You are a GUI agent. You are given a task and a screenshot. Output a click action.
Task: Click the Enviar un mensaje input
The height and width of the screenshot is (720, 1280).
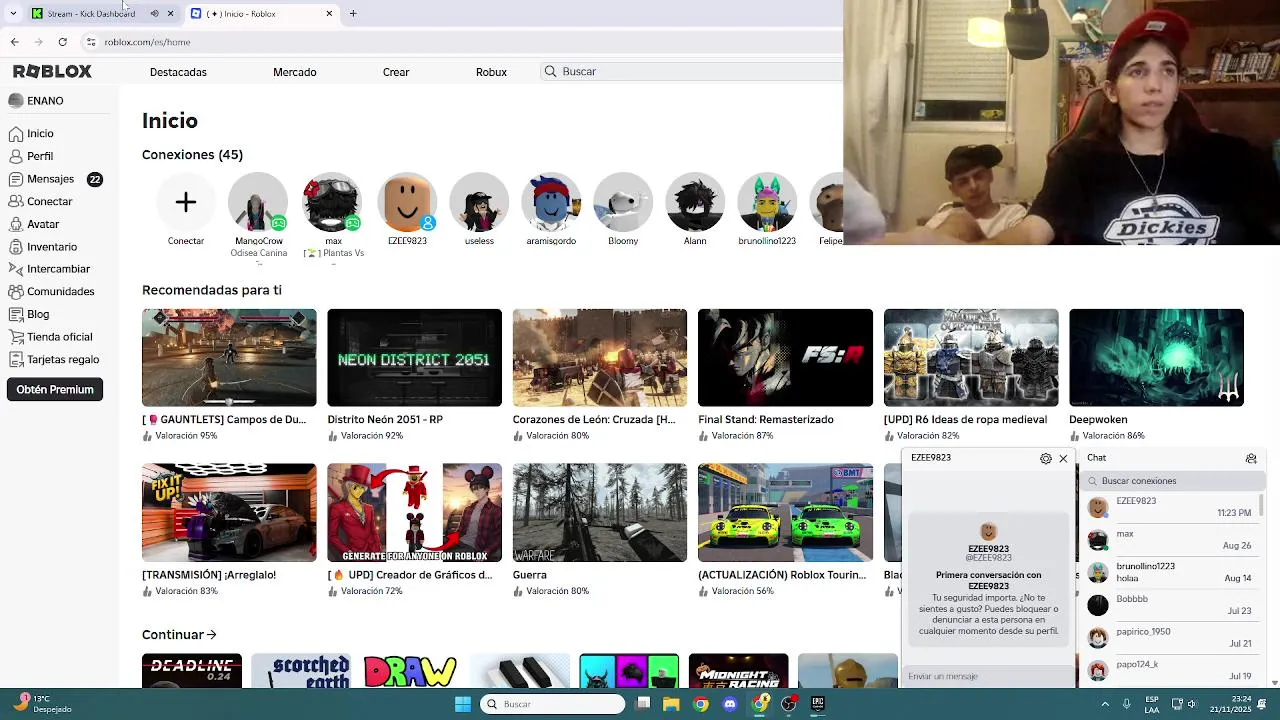coord(988,677)
